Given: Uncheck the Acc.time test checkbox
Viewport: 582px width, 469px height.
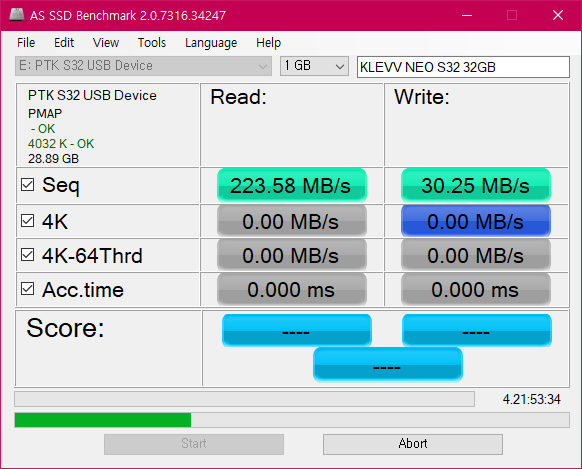Looking at the screenshot, I should pos(27,288).
